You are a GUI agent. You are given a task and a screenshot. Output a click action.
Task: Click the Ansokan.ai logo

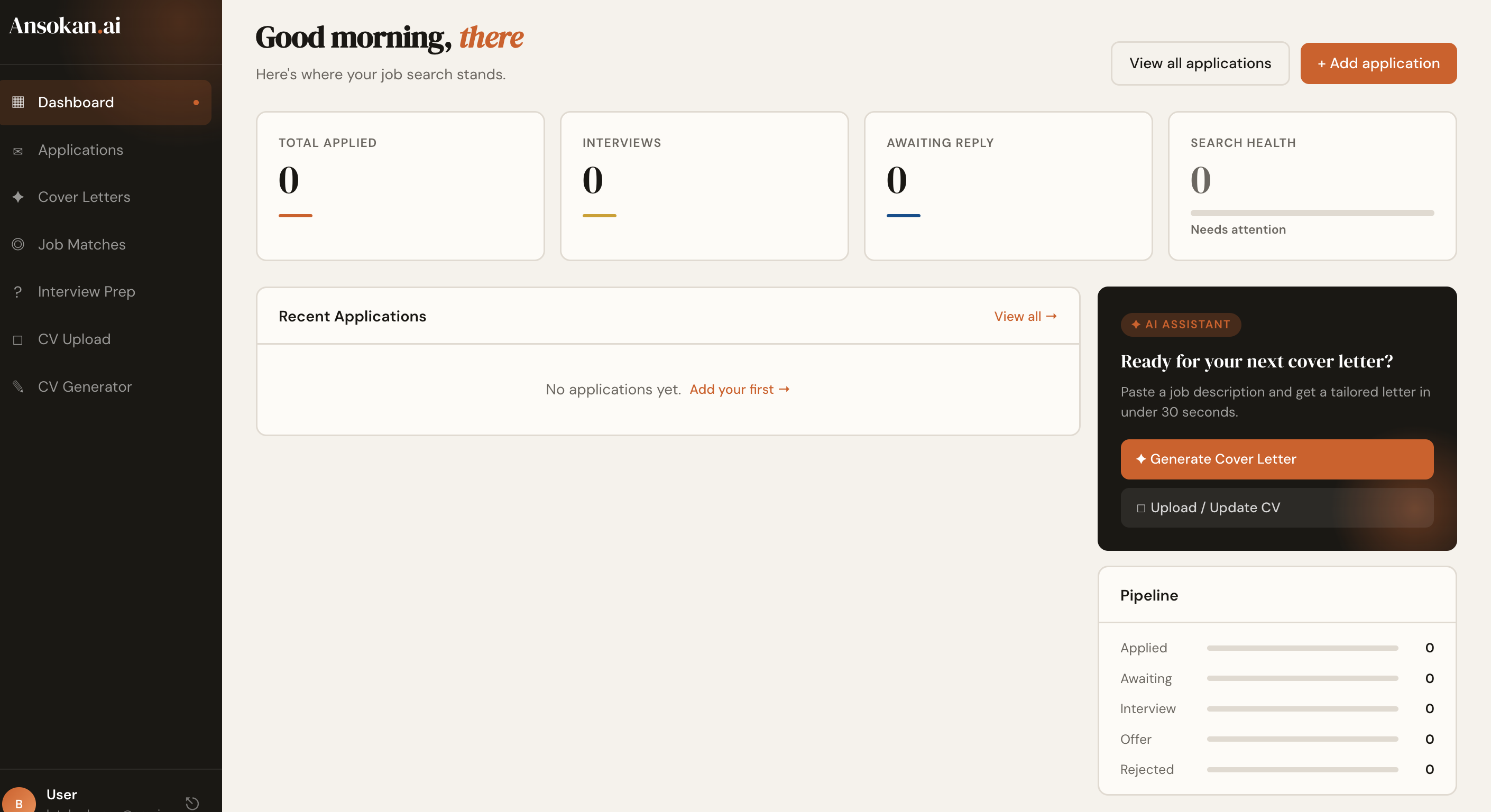coord(65,25)
